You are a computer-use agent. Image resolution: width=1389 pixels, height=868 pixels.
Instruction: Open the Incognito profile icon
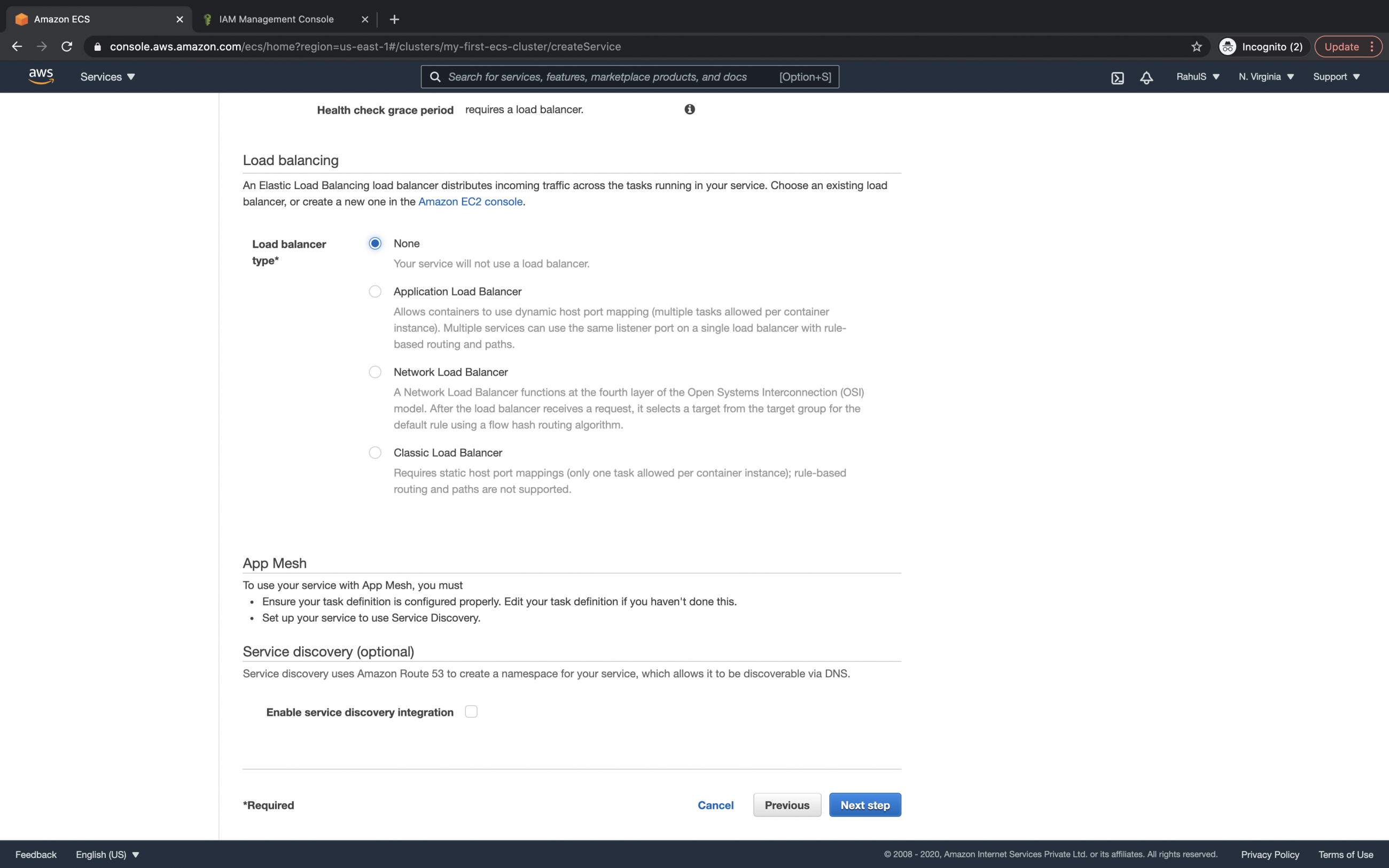pos(1227,46)
